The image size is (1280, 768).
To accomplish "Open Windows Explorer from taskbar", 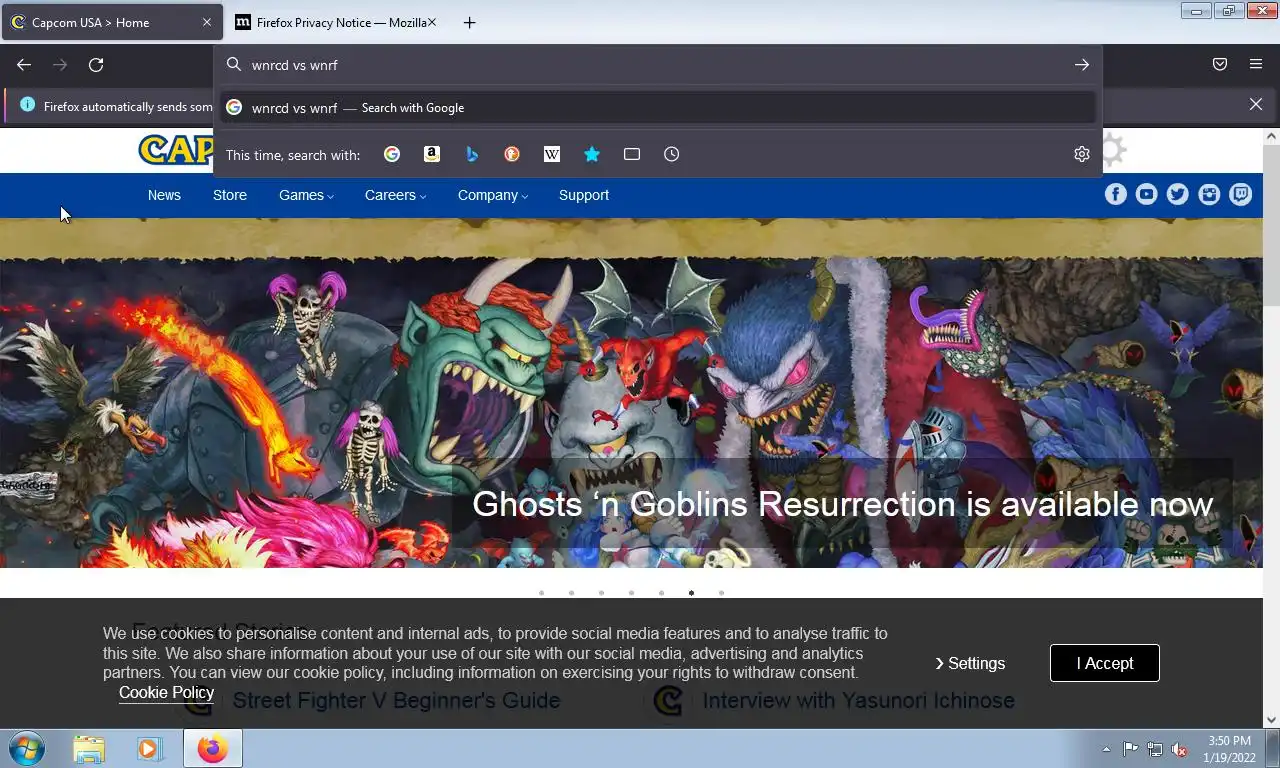I will coord(89,749).
